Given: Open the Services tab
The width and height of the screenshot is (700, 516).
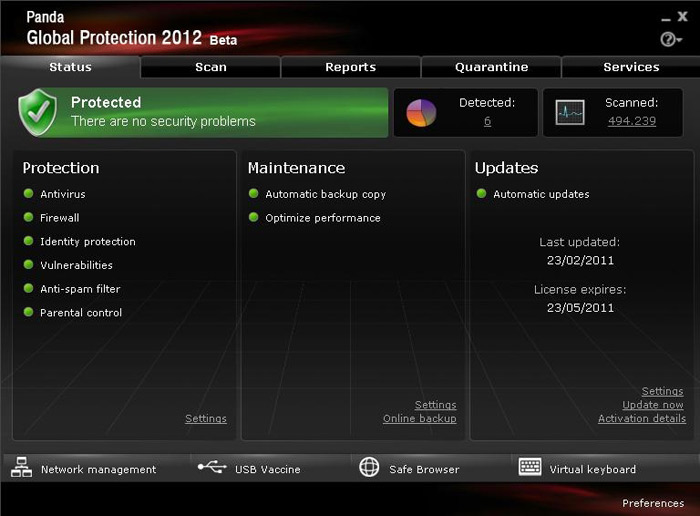Looking at the screenshot, I should pos(631,67).
